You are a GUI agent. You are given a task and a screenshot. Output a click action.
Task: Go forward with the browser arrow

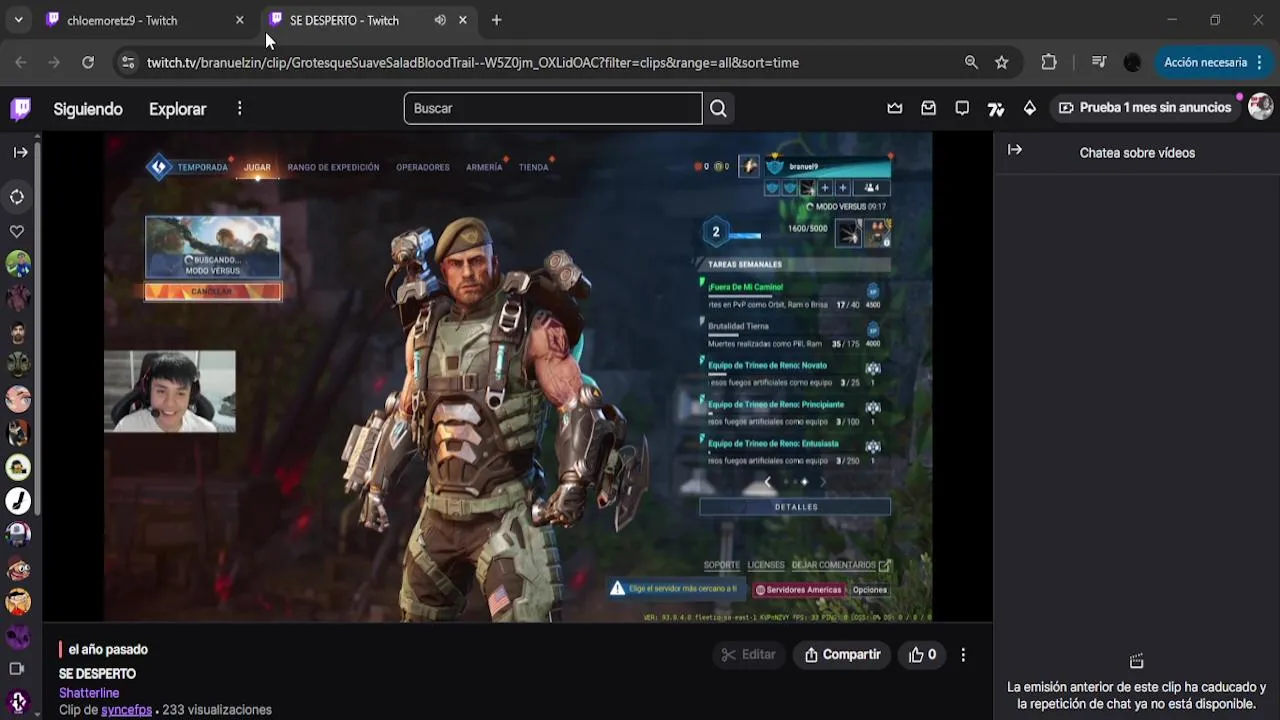[x=54, y=62]
